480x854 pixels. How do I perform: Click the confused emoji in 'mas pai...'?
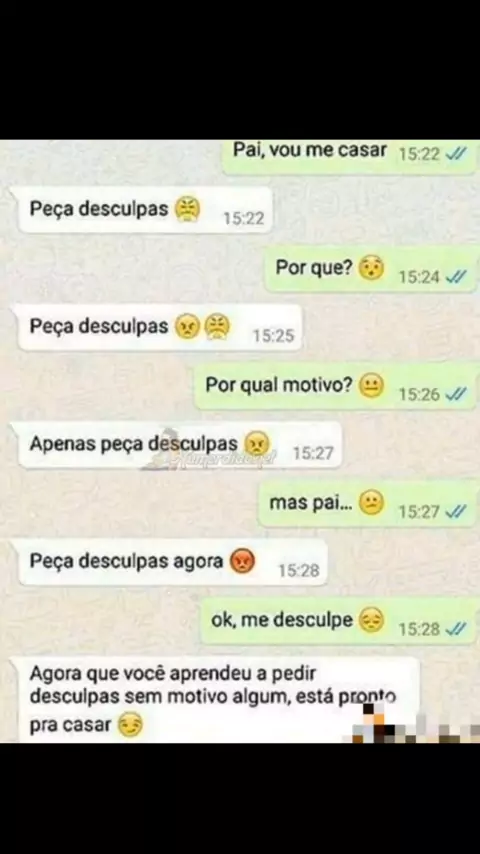pos(371,503)
